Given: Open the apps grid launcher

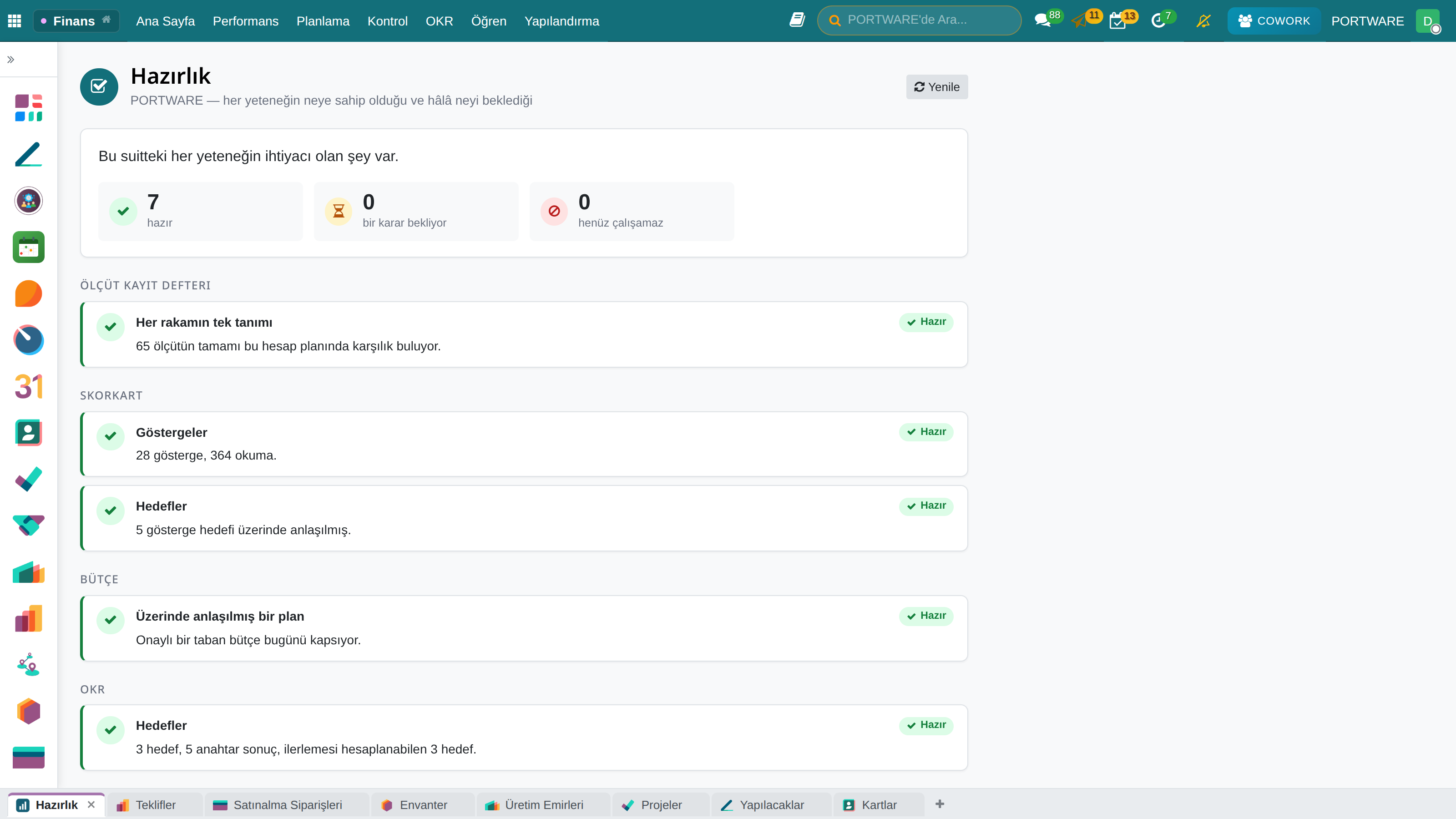Looking at the screenshot, I should tap(15, 21).
